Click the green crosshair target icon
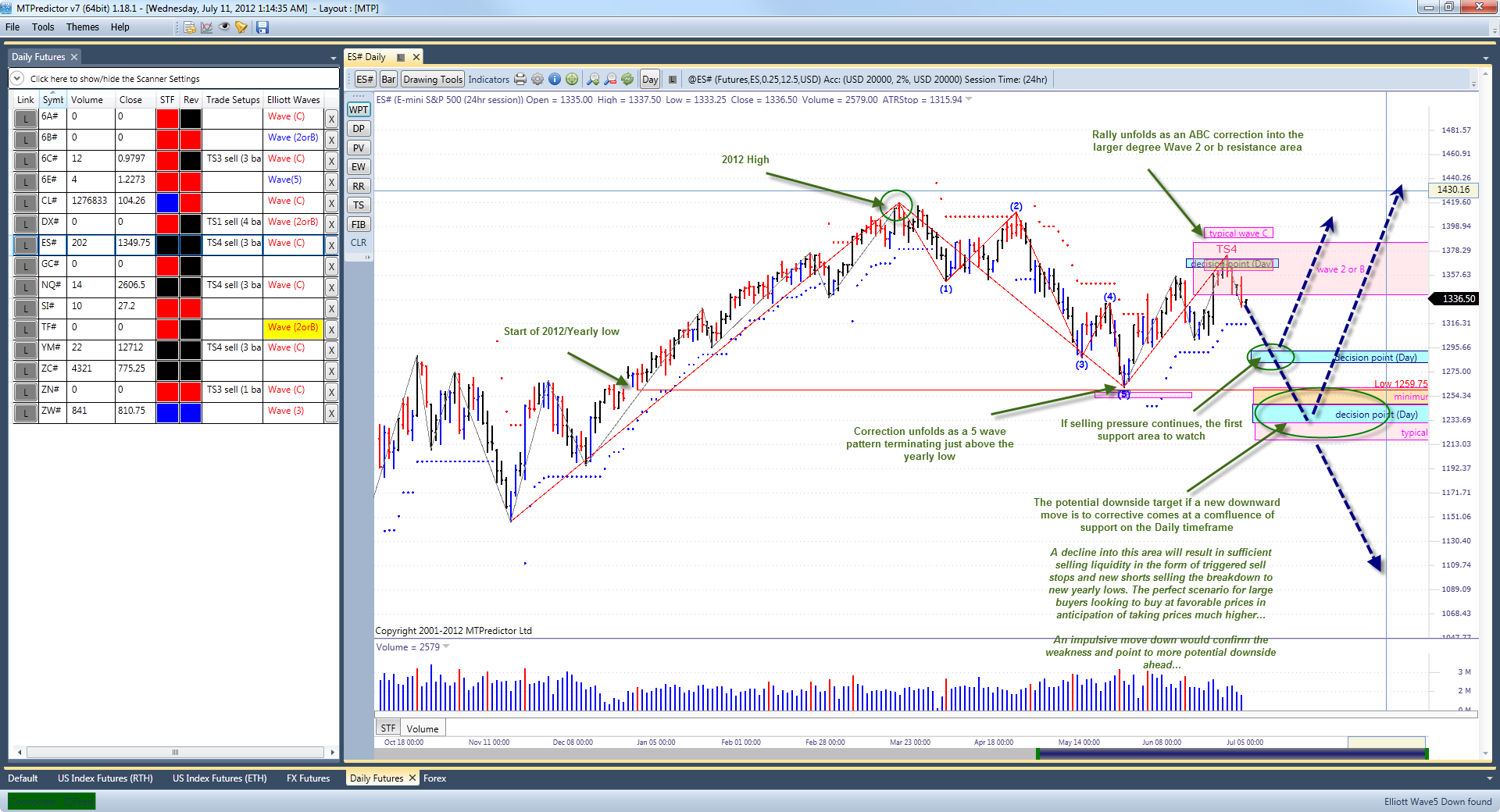 pyautogui.click(x=572, y=79)
